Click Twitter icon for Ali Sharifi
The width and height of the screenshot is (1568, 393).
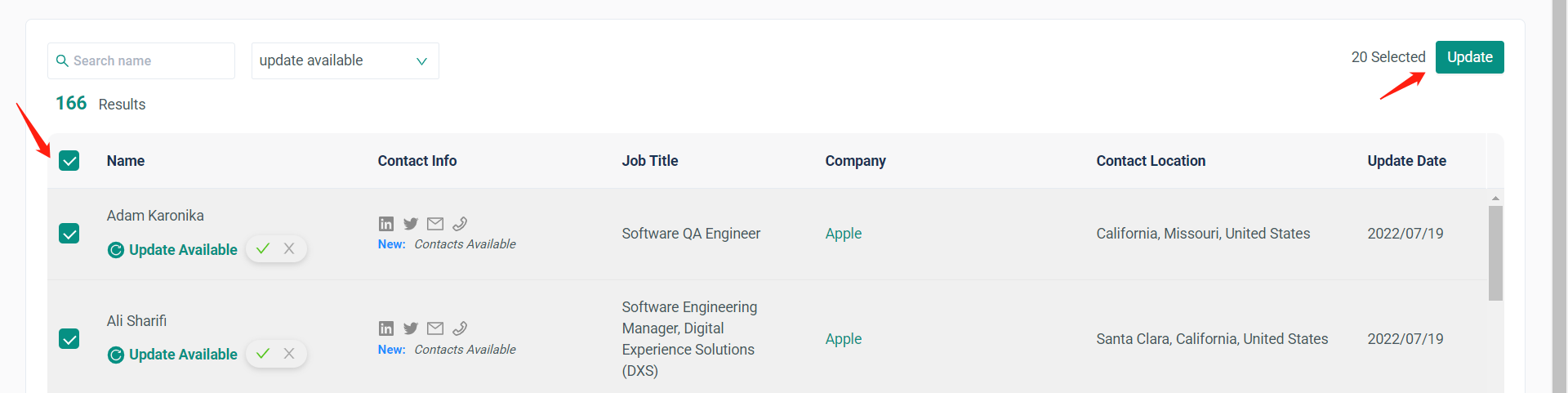pyautogui.click(x=411, y=328)
